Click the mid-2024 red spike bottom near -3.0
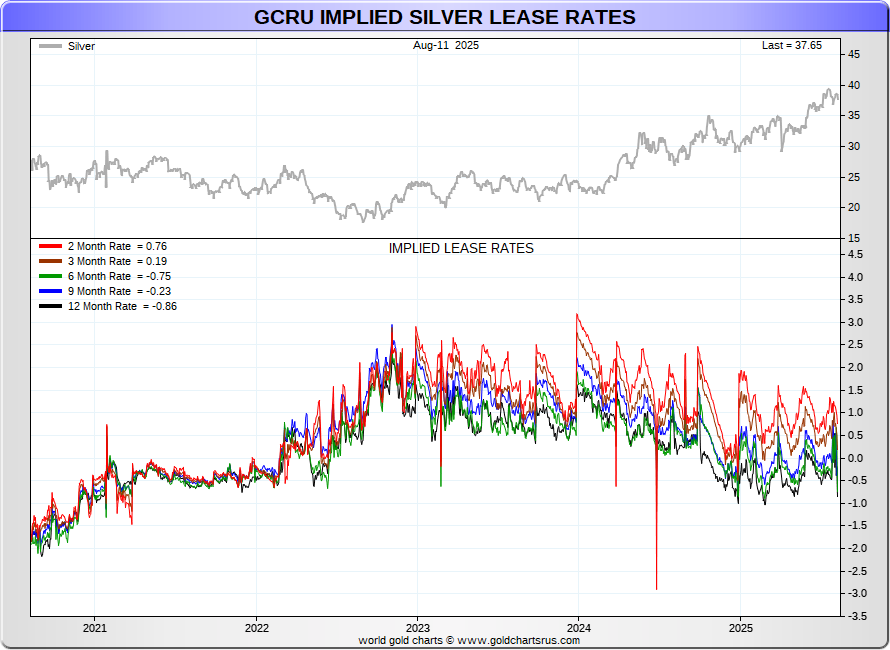The height and width of the screenshot is (650, 890). click(x=657, y=588)
